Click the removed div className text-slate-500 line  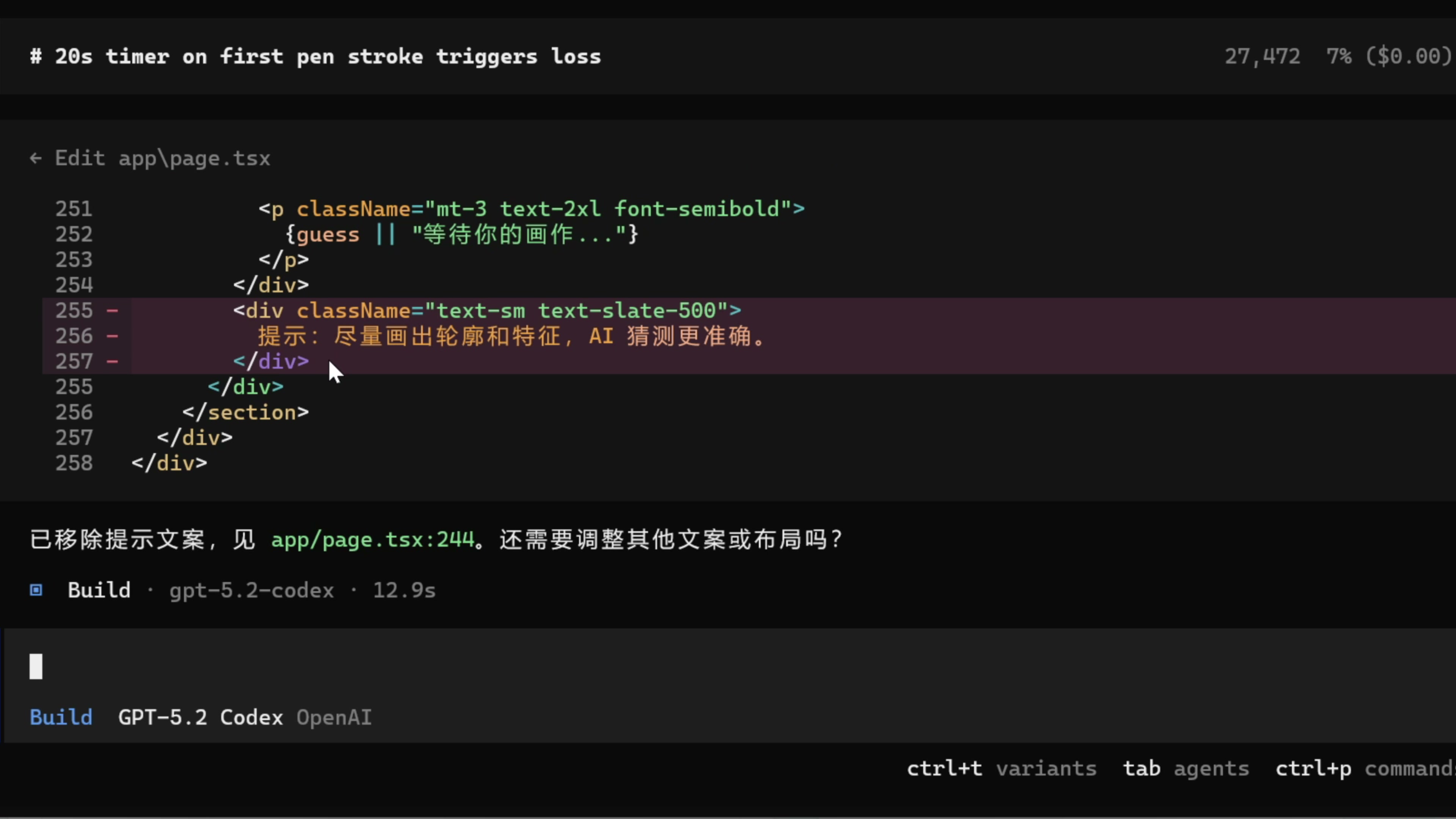click(486, 310)
